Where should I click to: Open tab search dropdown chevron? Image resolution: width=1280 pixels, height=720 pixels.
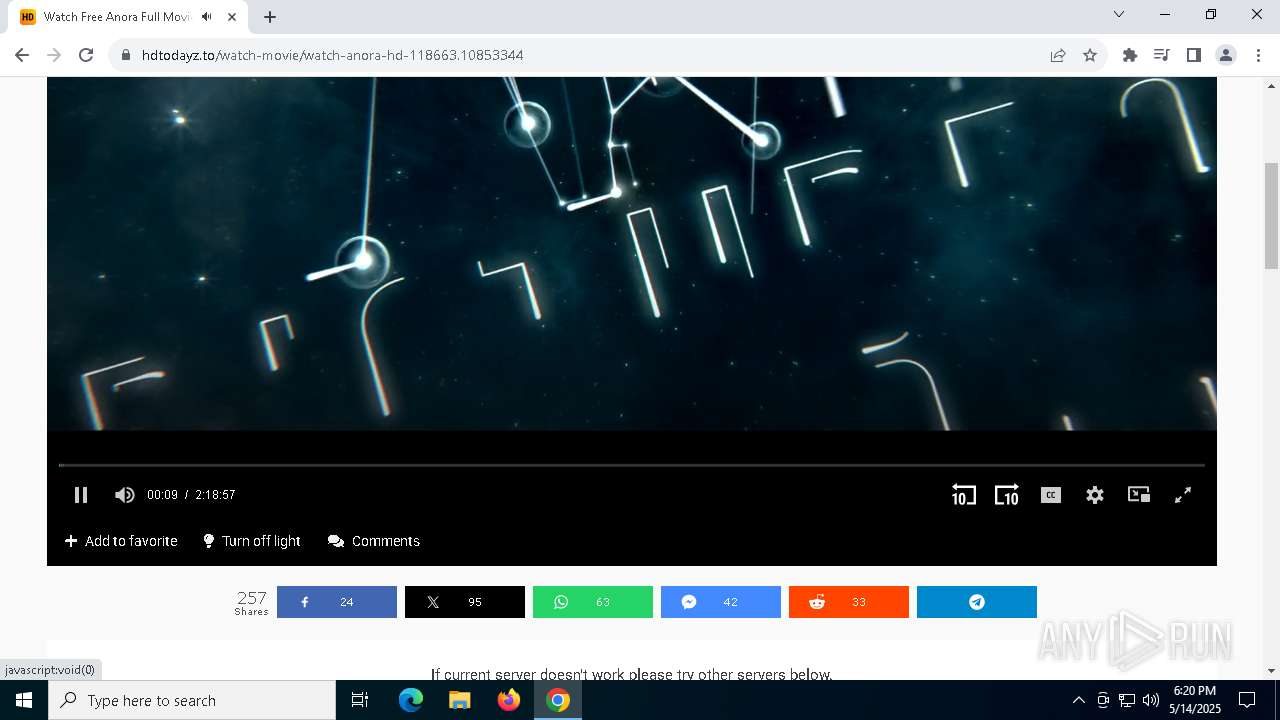(x=1119, y=14)
